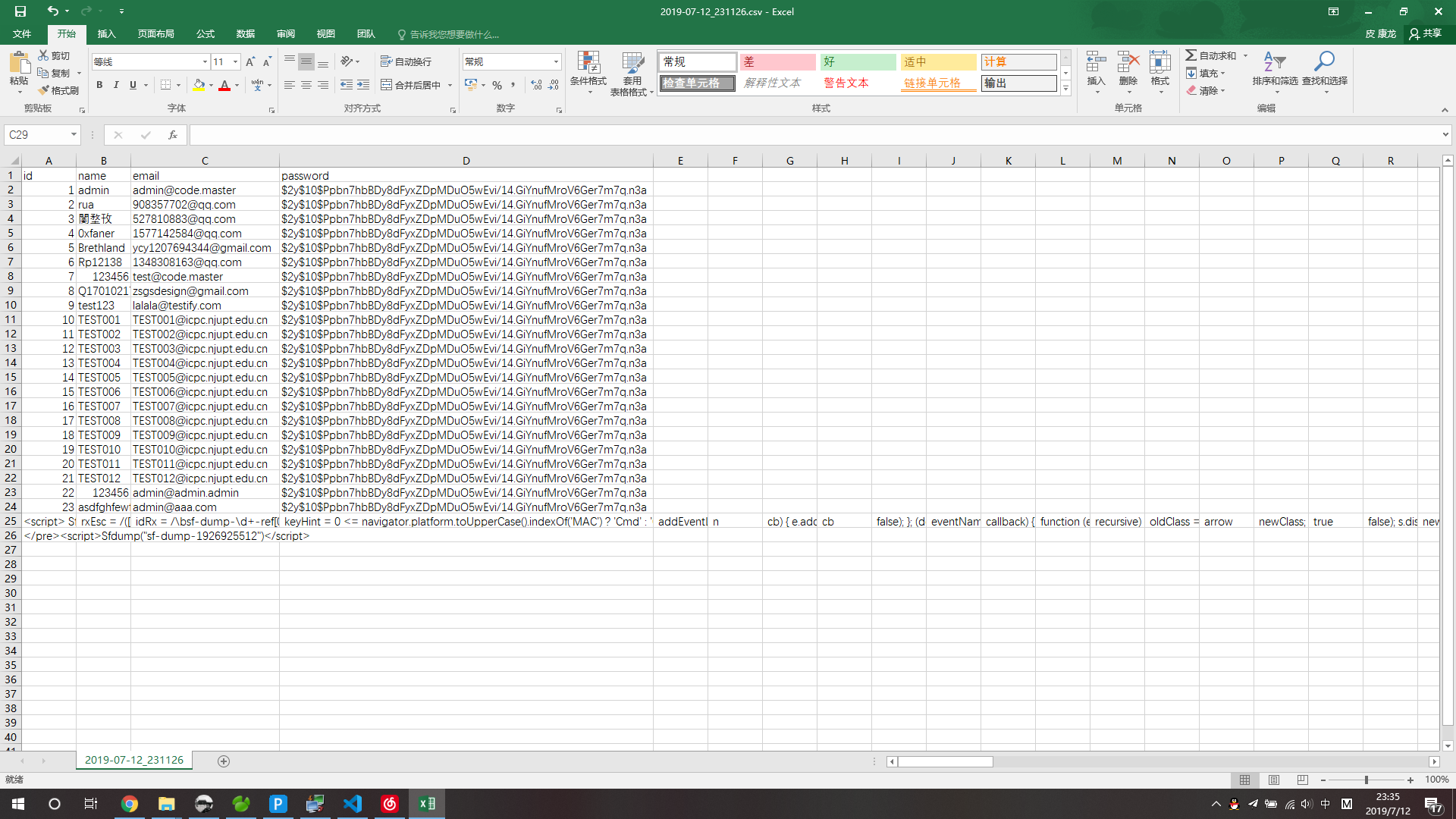
Task: Click the Cut scissors icon
Action: [43, 55]
